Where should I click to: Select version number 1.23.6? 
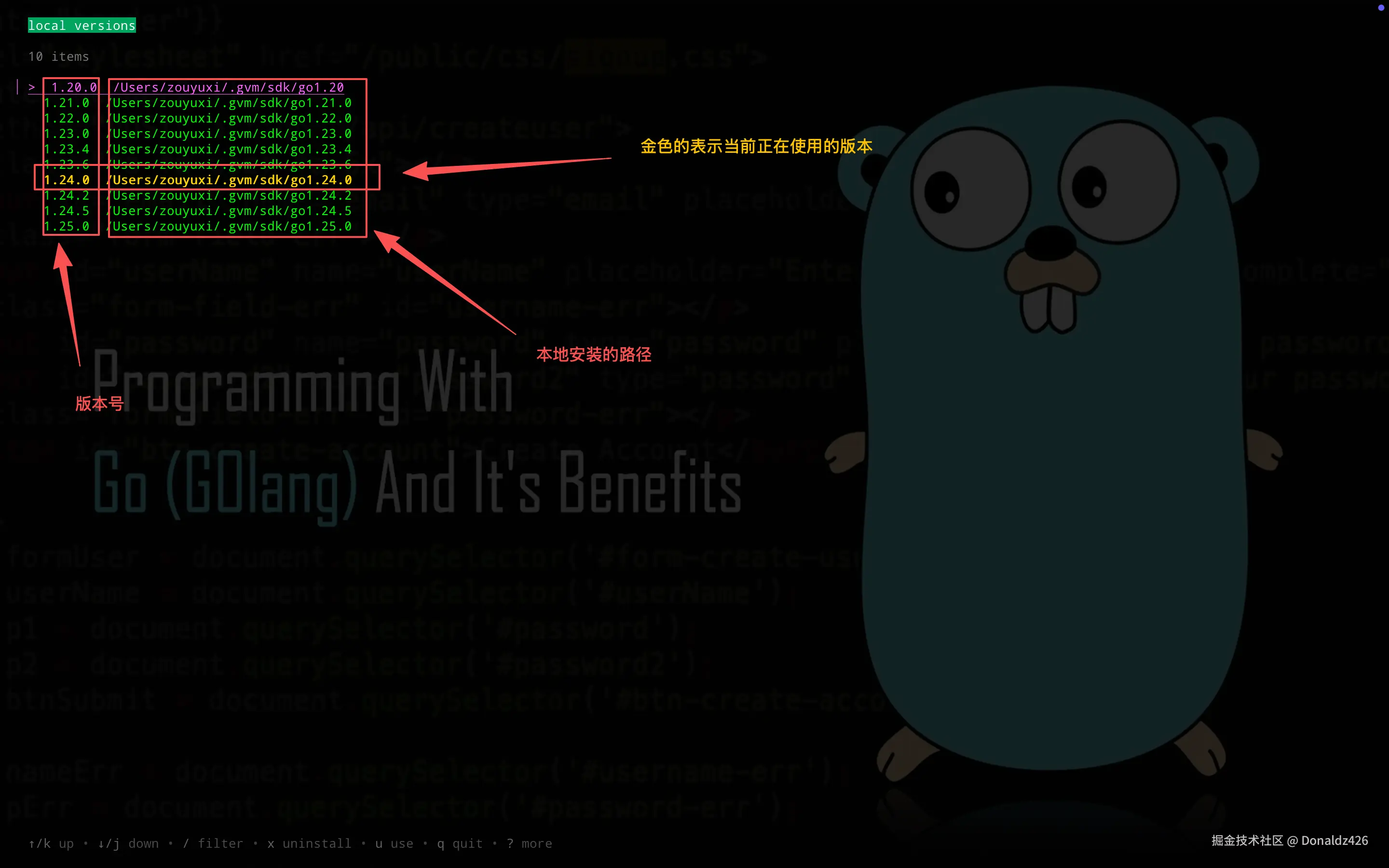[x=67, y=164]
